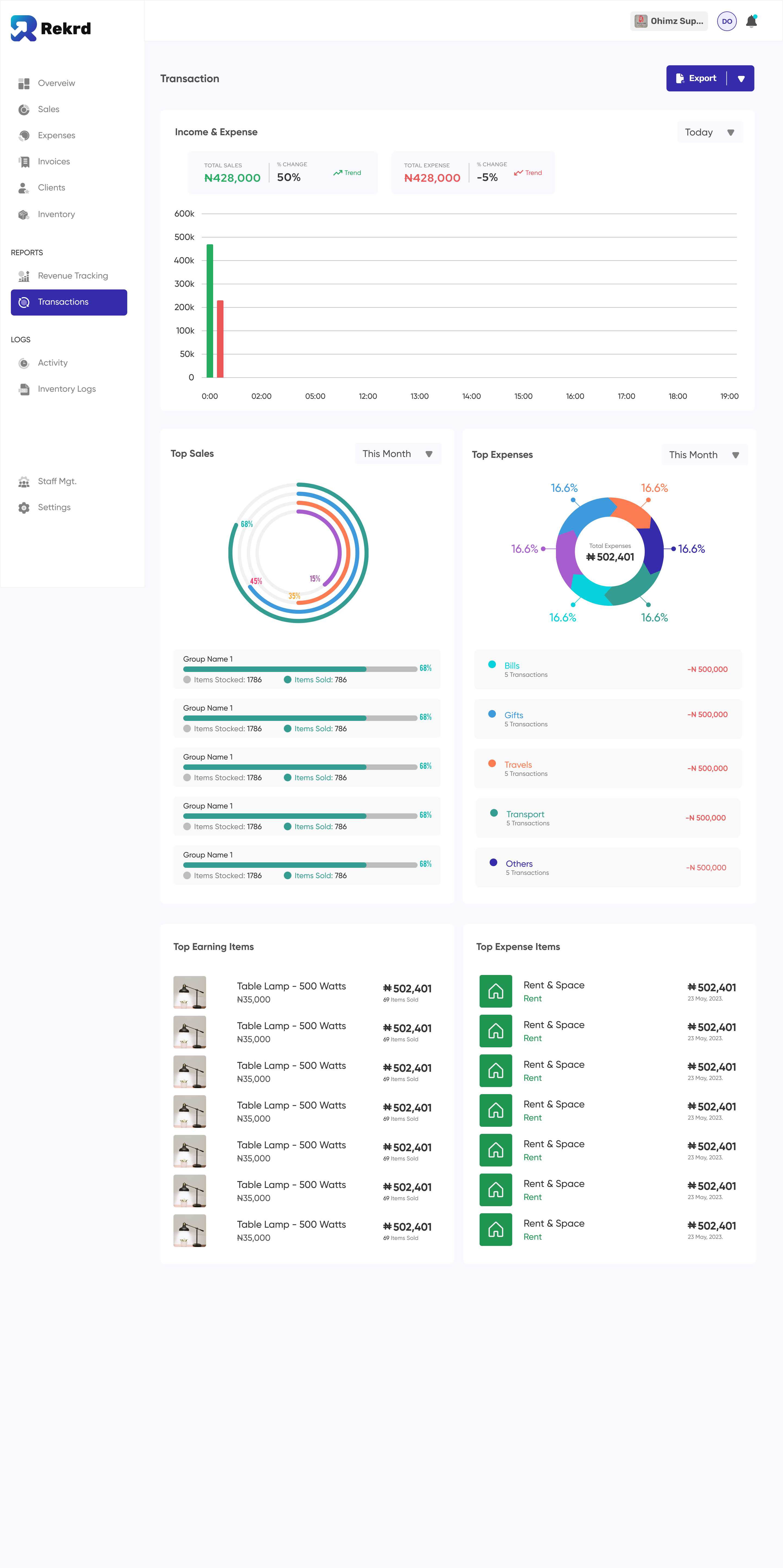Click the Revenue Tracking chart icon
The width and height of the screenshot is (783, 1568).
tap(24, 276)
